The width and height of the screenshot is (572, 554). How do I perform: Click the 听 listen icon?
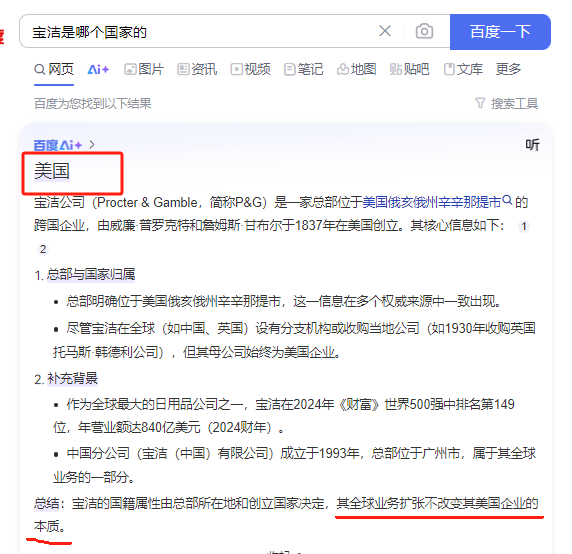point(532,145)
